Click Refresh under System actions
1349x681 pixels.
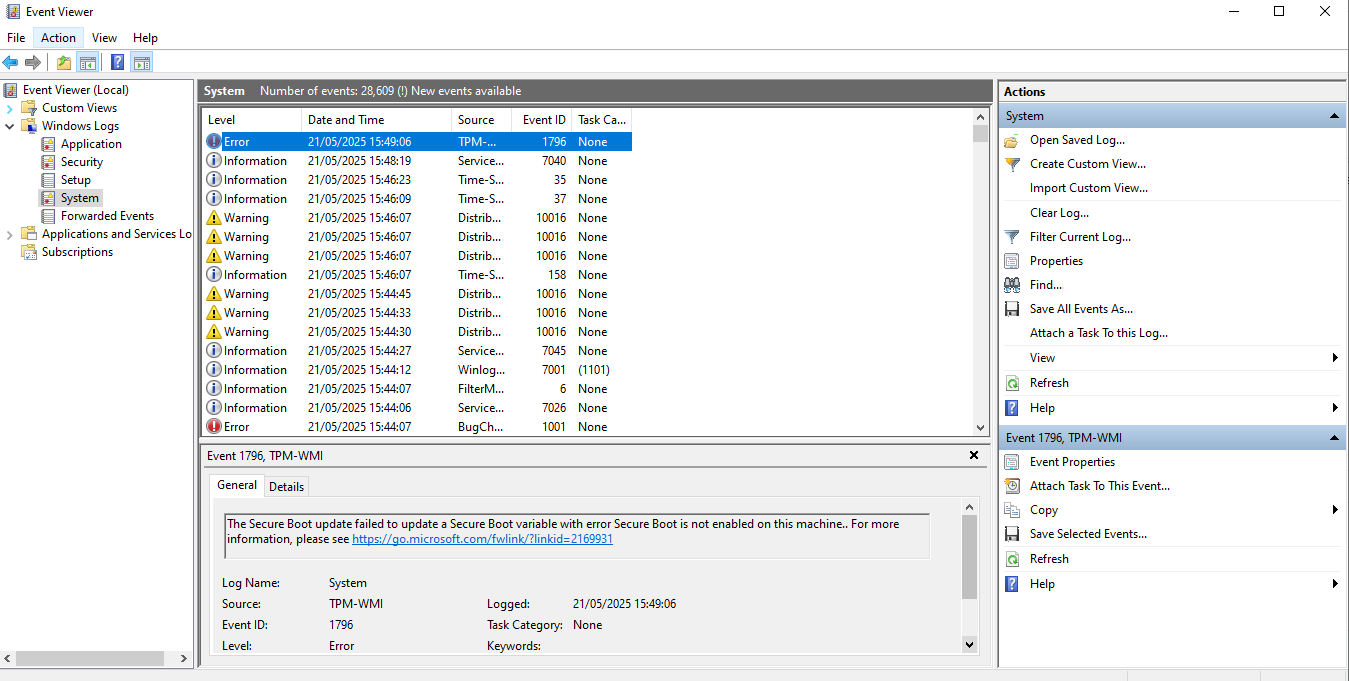pos(1049,383)
